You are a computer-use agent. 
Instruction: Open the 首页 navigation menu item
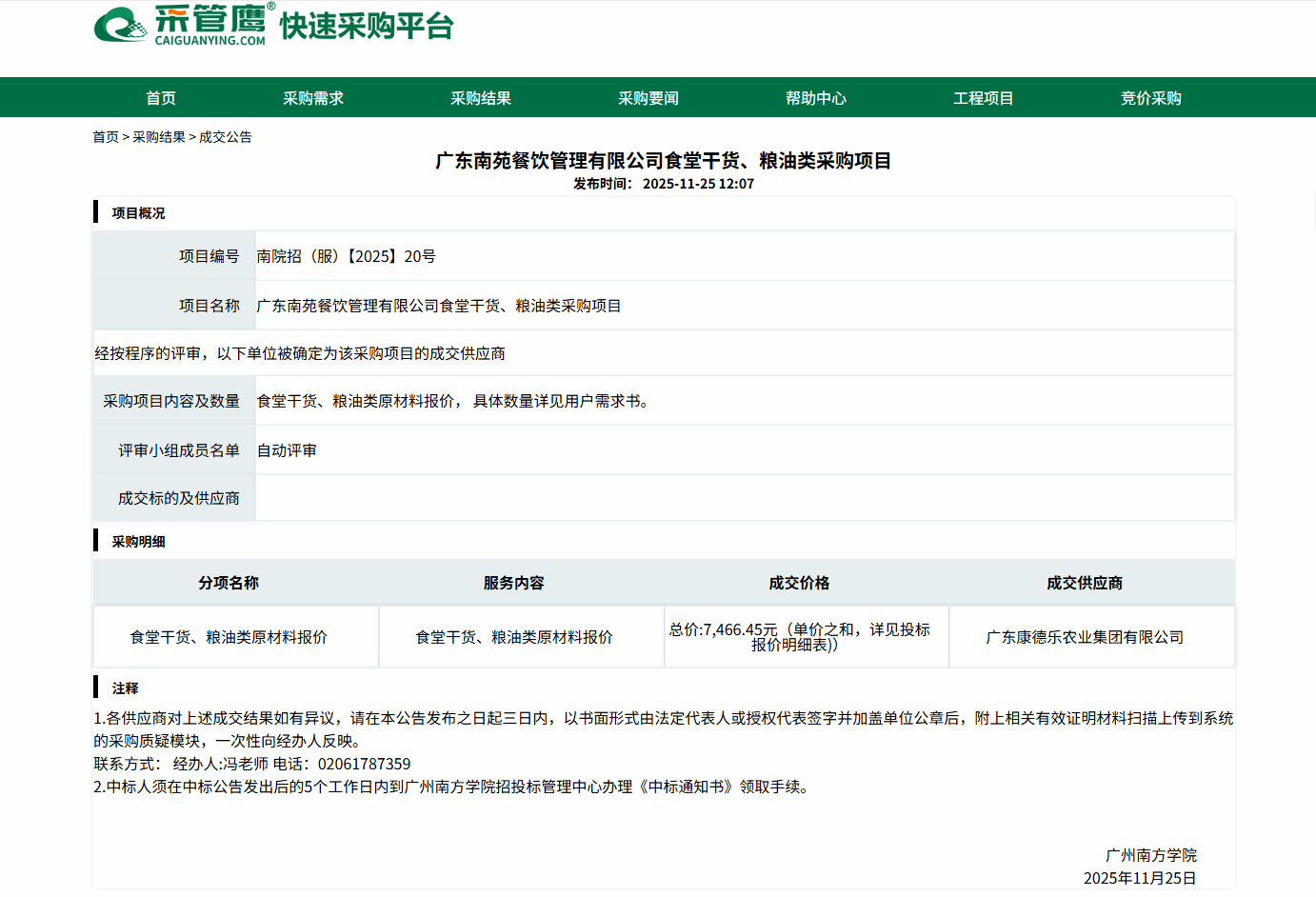161,98
